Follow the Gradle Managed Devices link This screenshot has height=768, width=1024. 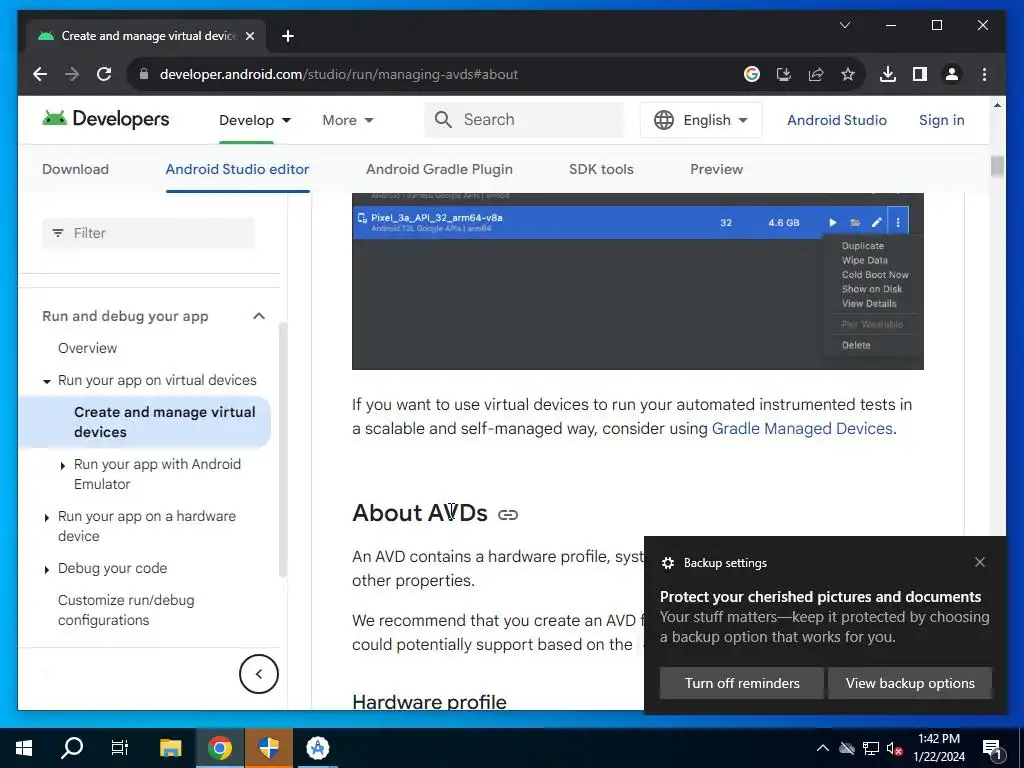pyautogui.click(x=802, y=428)
